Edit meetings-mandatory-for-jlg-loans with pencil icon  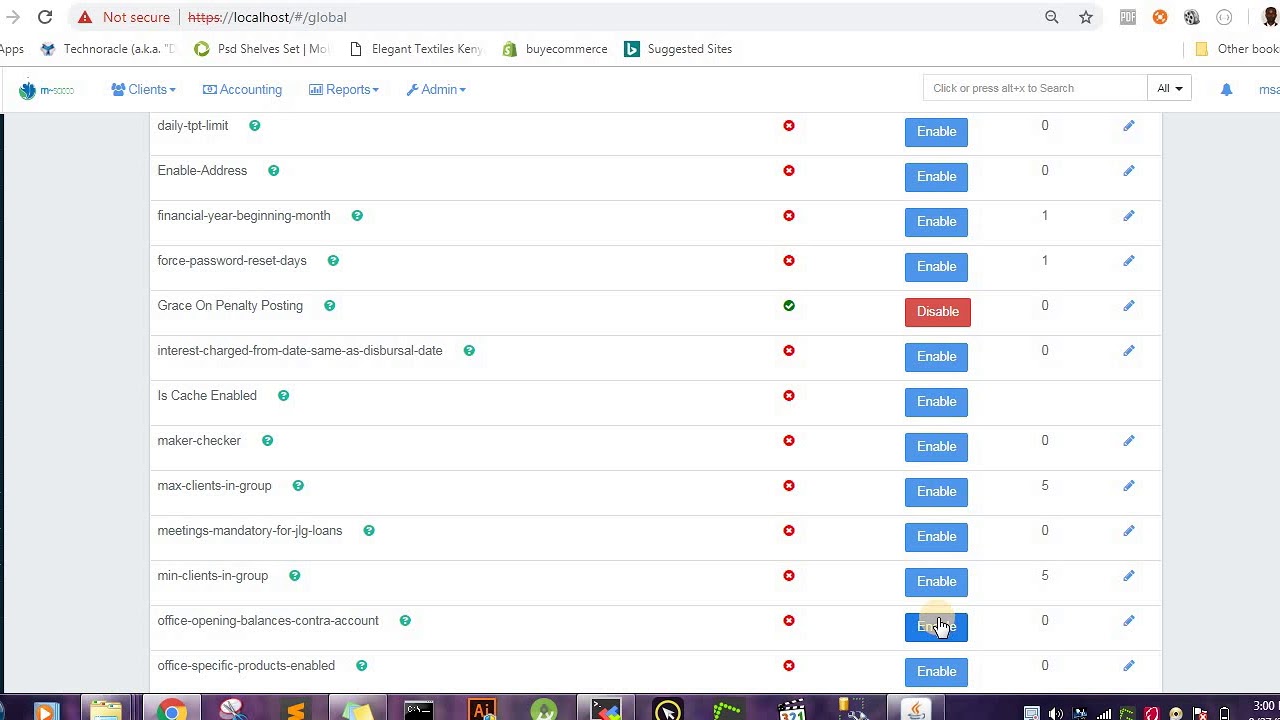(1129, 531)
